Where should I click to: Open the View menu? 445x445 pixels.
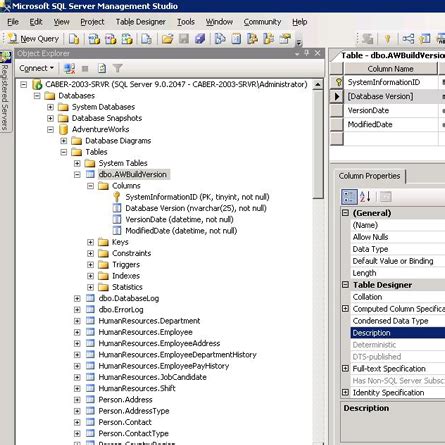(x=62, y=22)
